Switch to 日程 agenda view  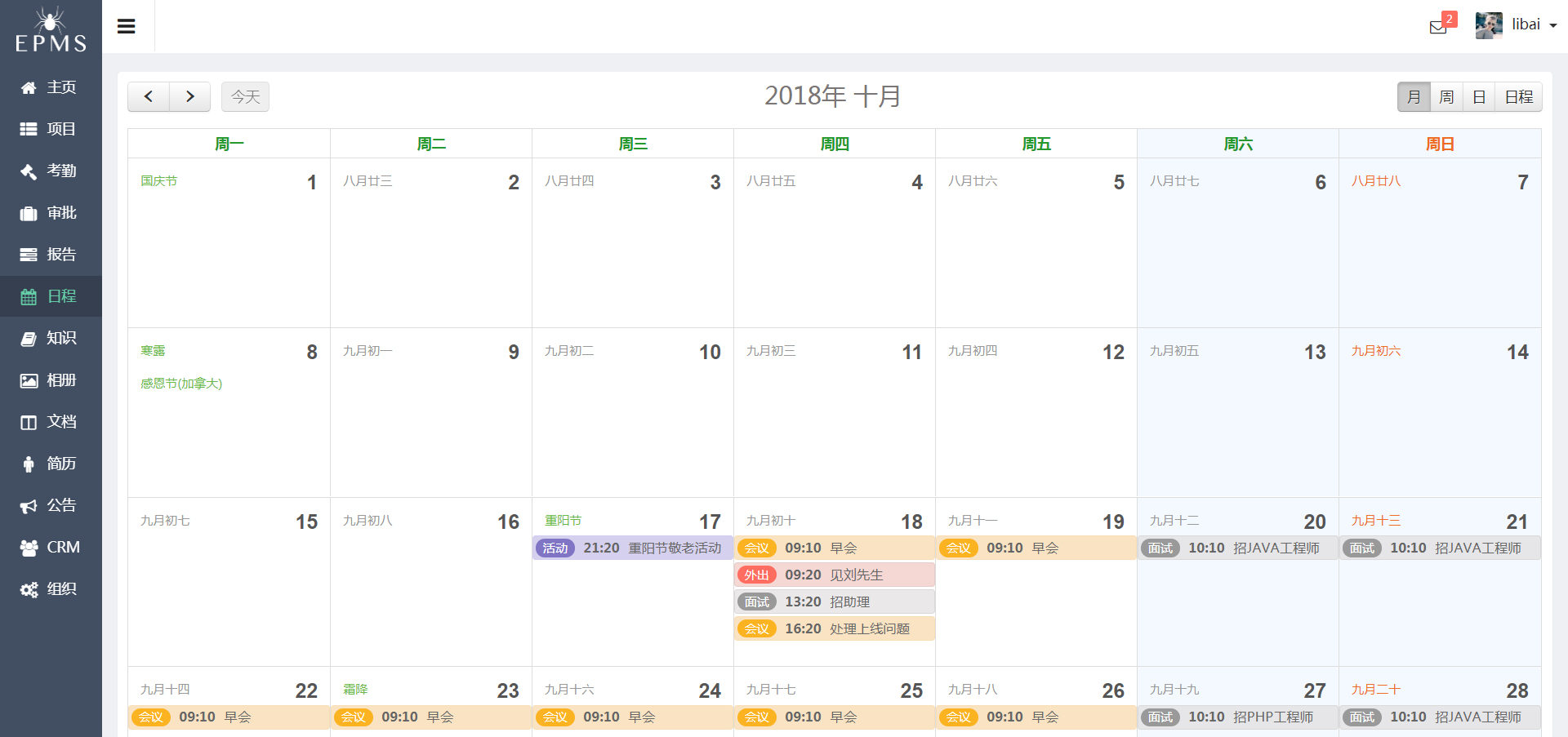tap(1519, 96)
